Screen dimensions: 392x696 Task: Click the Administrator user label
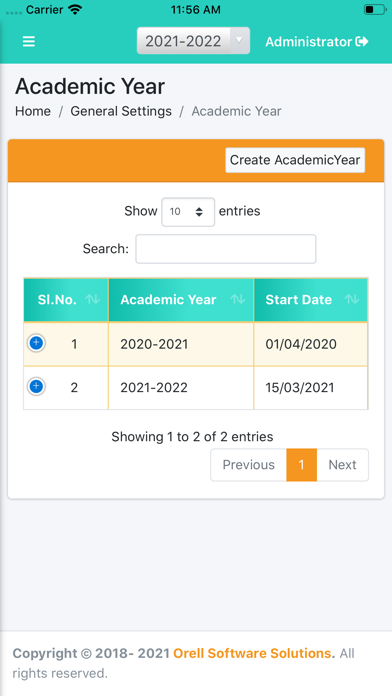pos(309,42)
